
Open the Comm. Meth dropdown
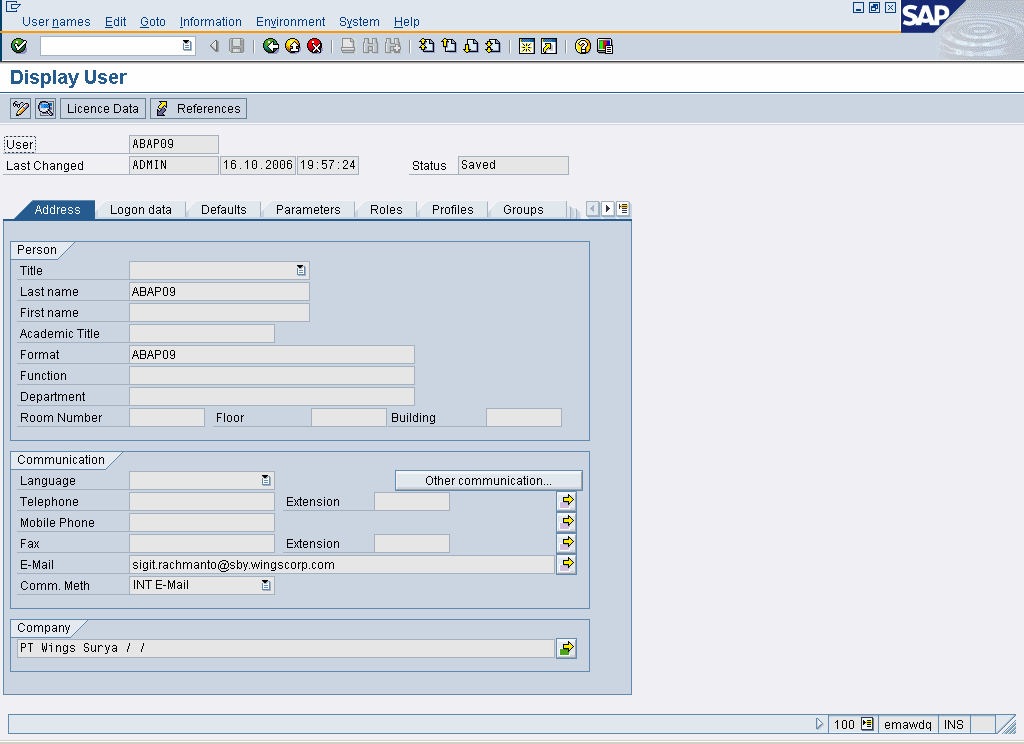pos(266,585)
